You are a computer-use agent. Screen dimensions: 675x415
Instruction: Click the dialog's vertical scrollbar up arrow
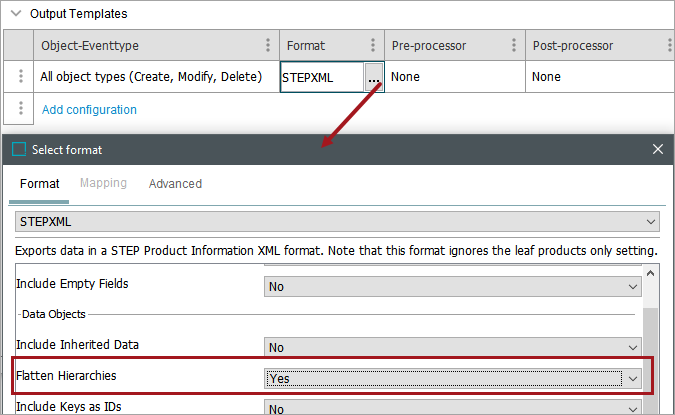(x=650, y=275)
